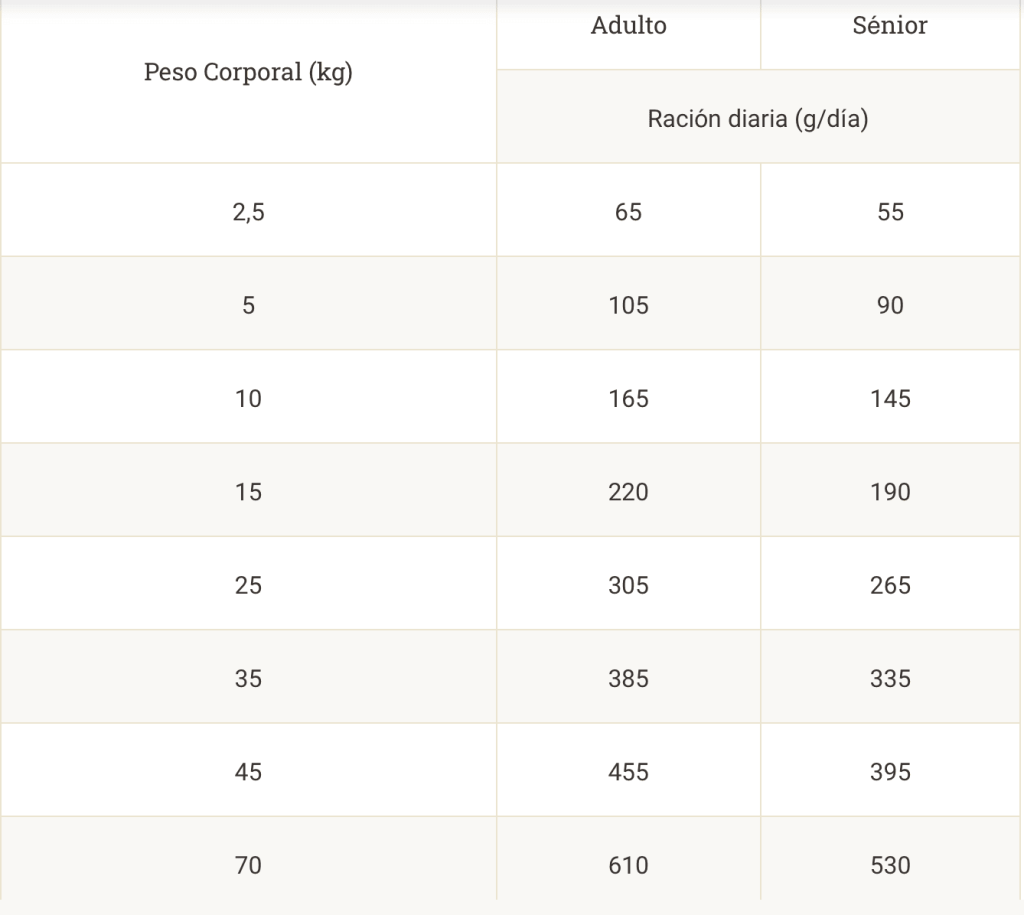1024x915 pixels.
Task: Click the Sénior value 90
Action: (x=890, y=305)
